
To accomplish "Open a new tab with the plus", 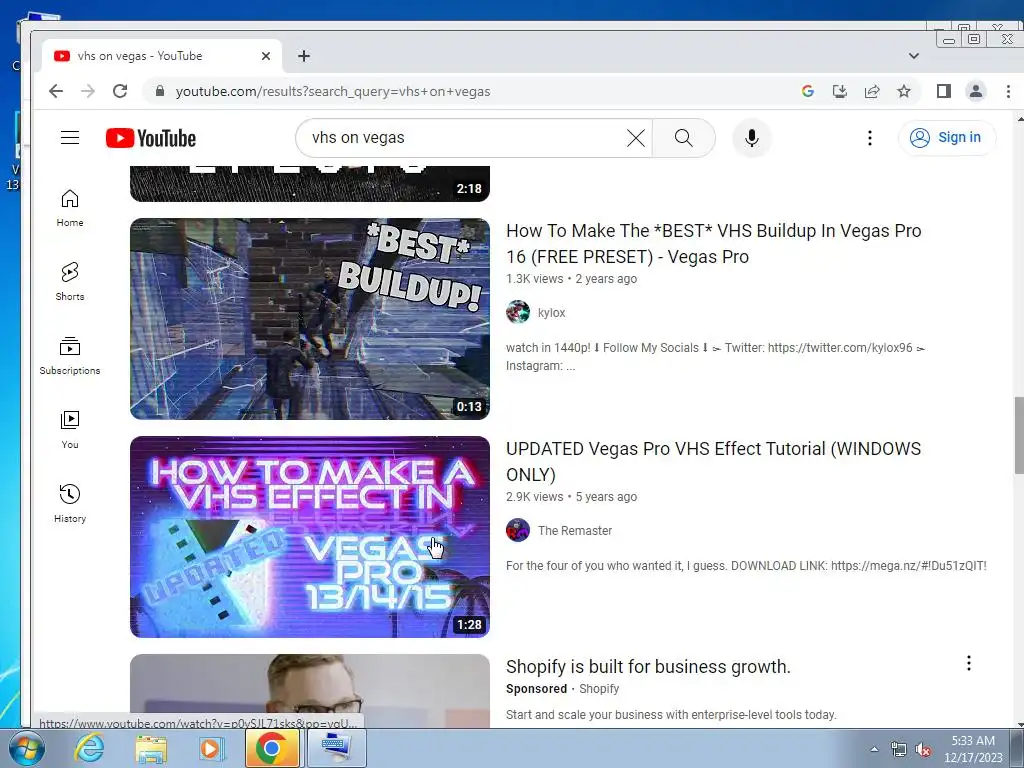I will 304,56.
